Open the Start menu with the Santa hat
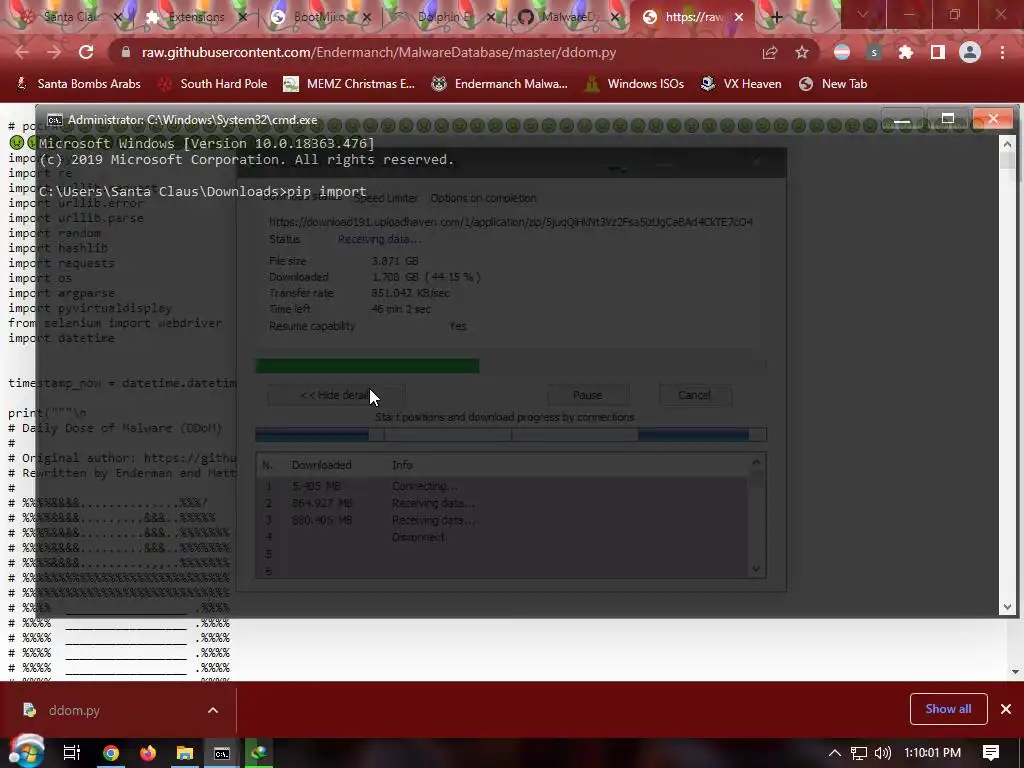Screen dimensions: 1024x768 tap(26, 752)
